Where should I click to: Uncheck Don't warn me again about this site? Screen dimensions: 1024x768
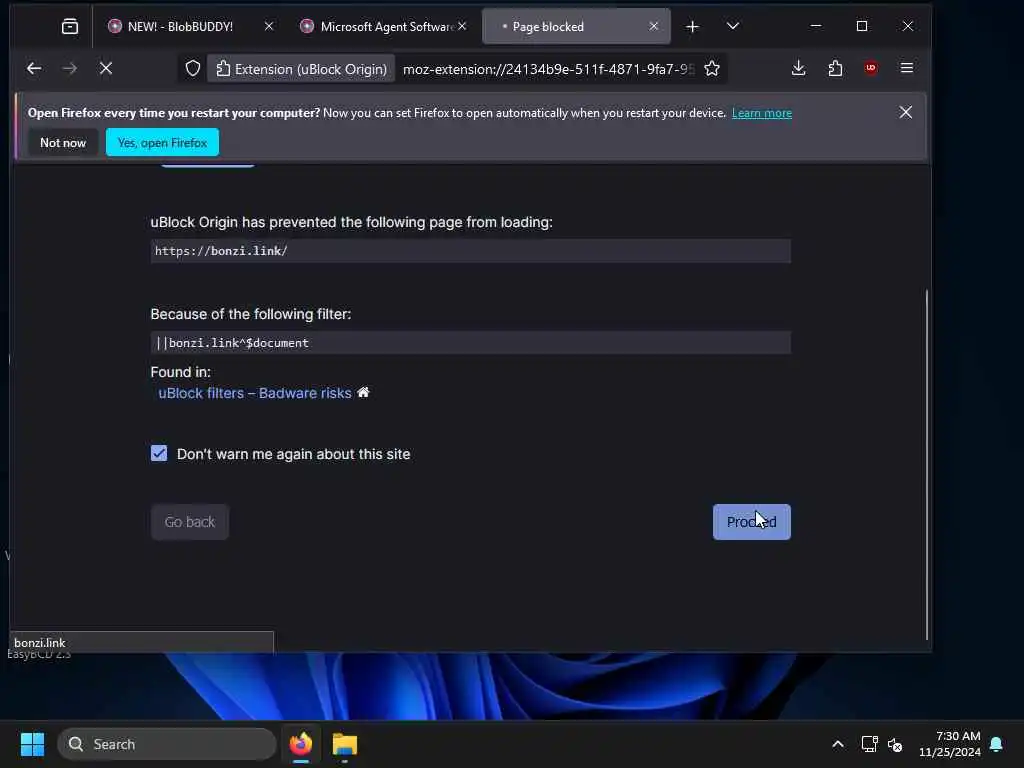coord(159,453)
